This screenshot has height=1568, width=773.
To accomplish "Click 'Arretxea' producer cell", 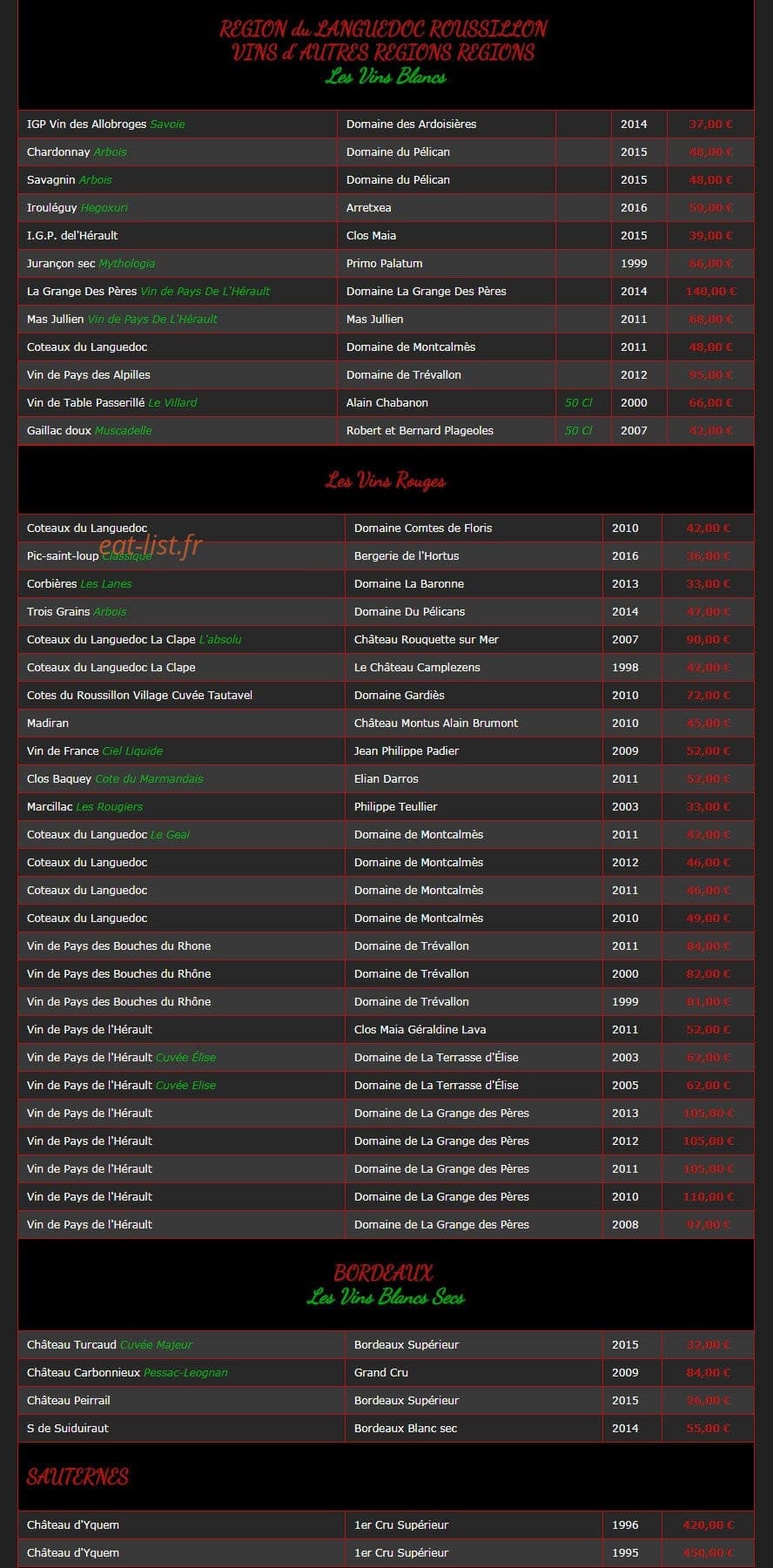I will 369,207.
